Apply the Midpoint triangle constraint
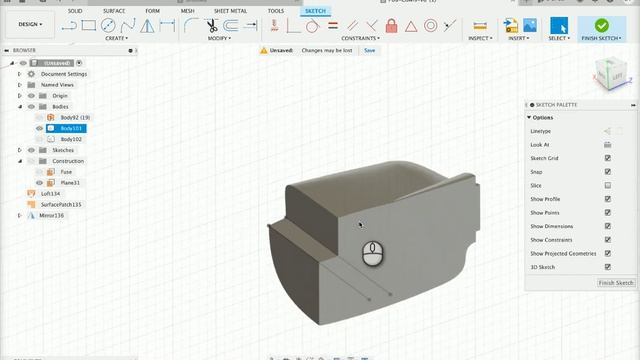 (411, 27)
